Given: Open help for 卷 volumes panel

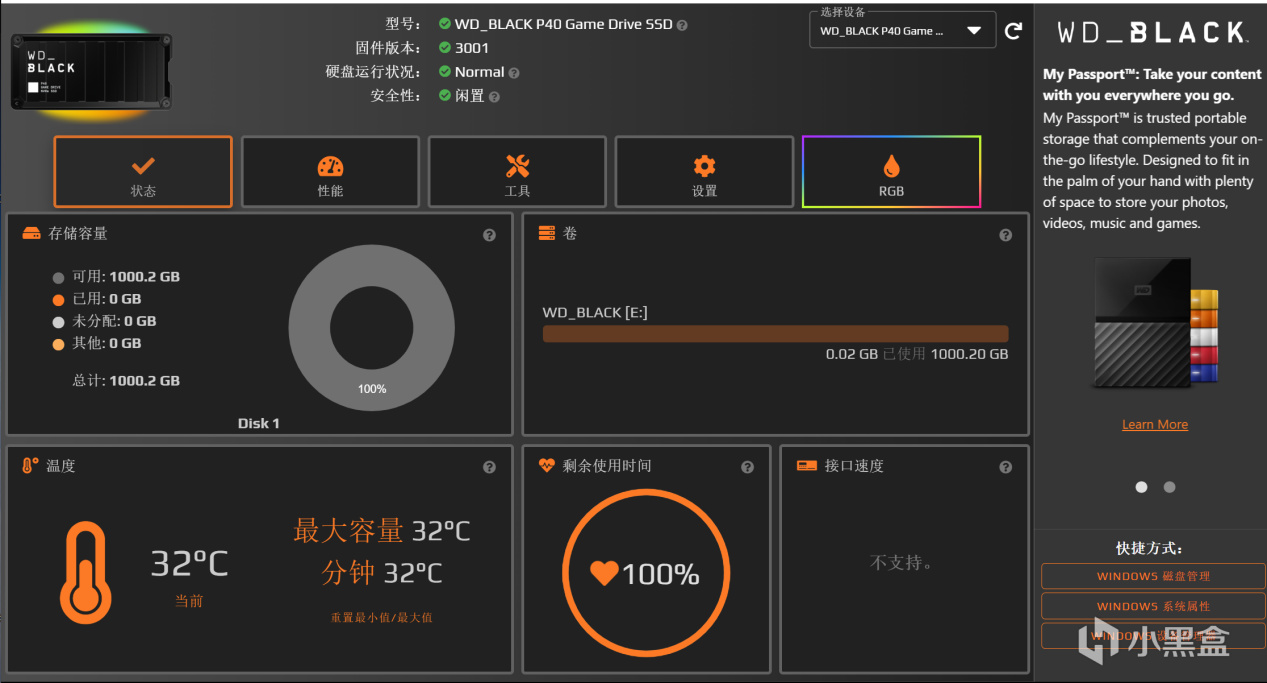Looking at the screenshot, I should coord(1005,235).
